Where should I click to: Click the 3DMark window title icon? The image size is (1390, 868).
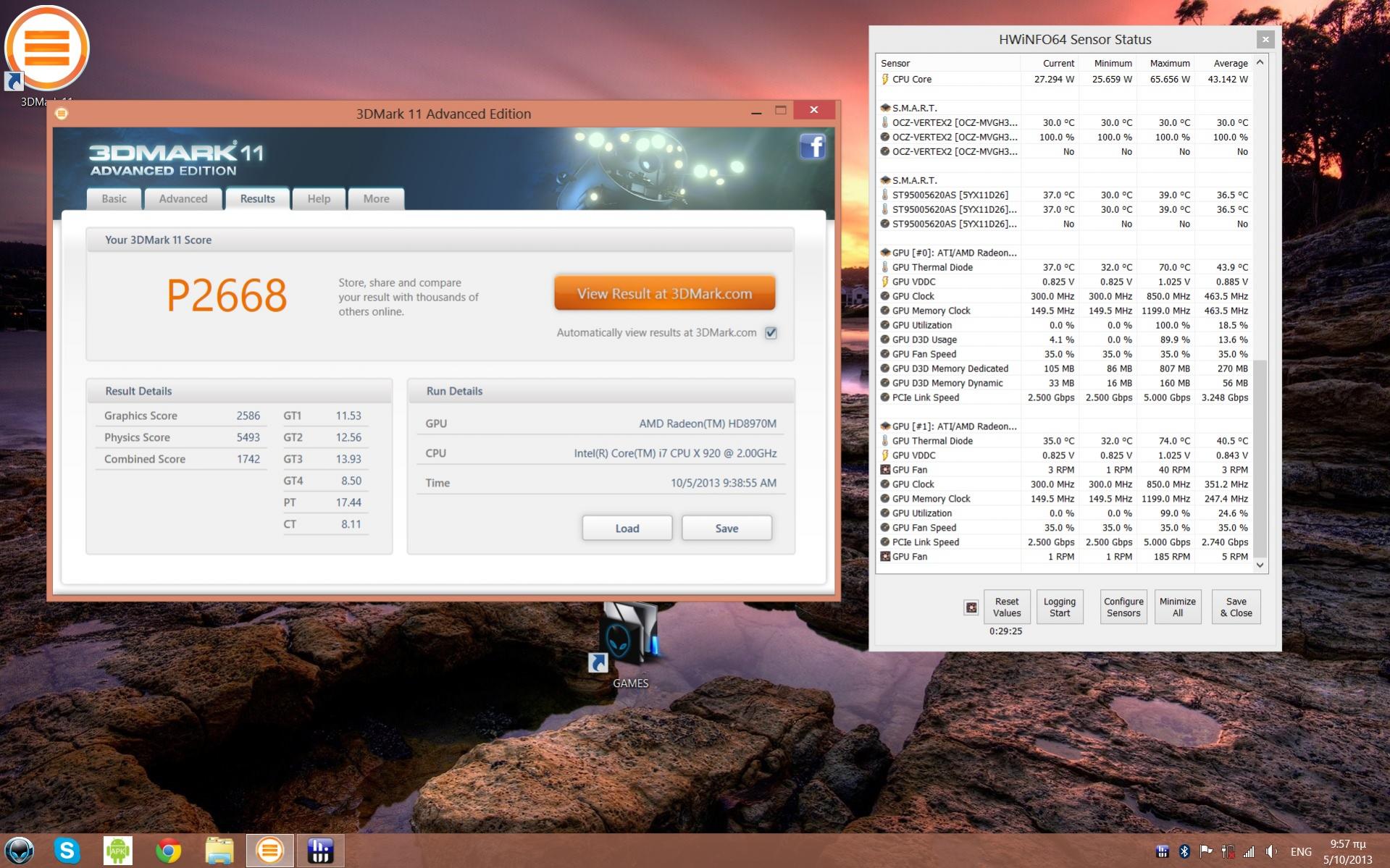[62, 114]
